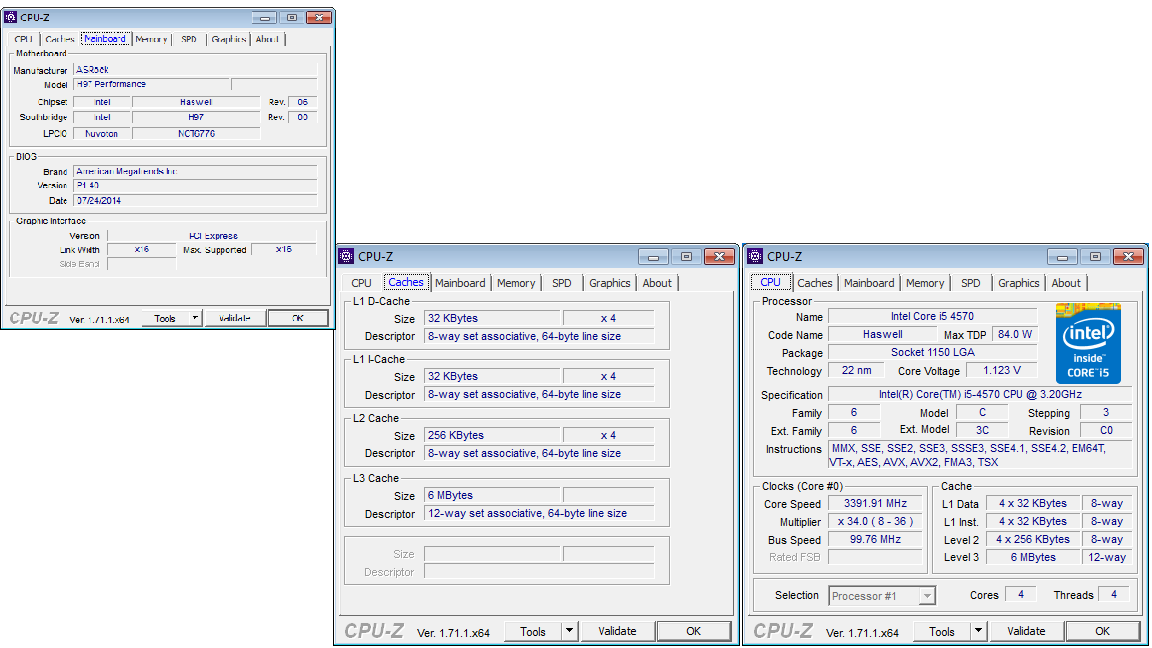Click the H97 Performance model field
Viewport: 1152px width, 648px height.
(152, 84)
